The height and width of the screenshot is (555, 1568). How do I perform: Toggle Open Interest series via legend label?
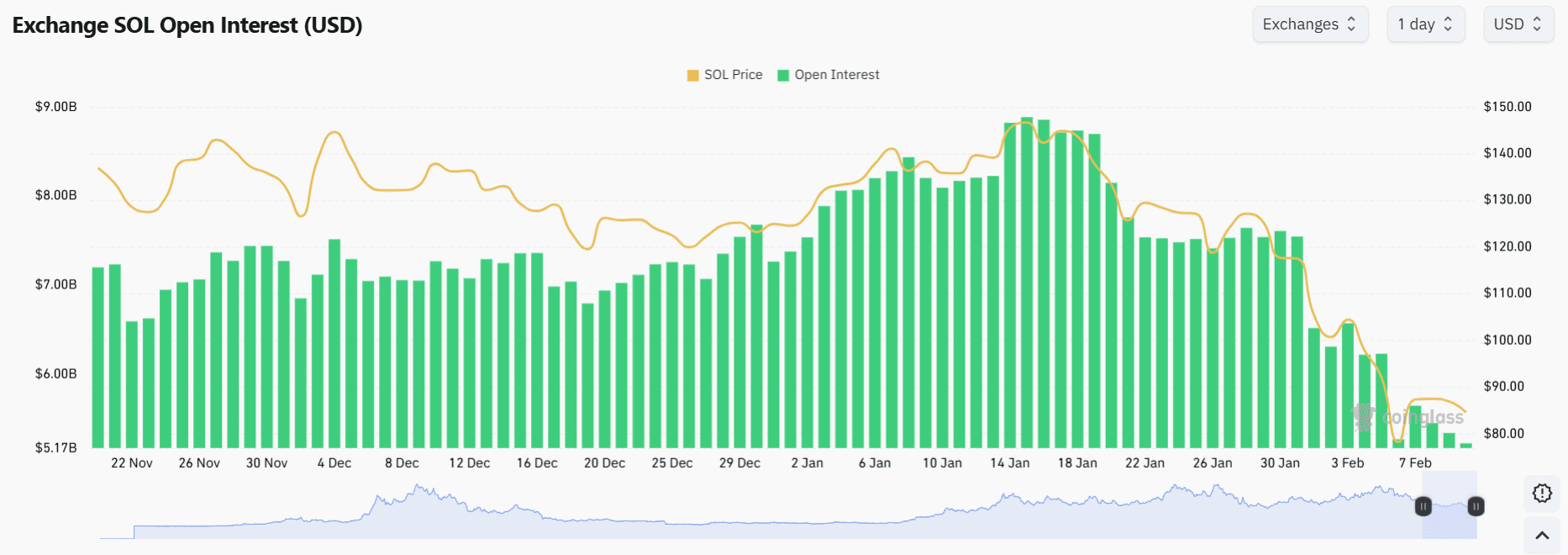point(837,75)
